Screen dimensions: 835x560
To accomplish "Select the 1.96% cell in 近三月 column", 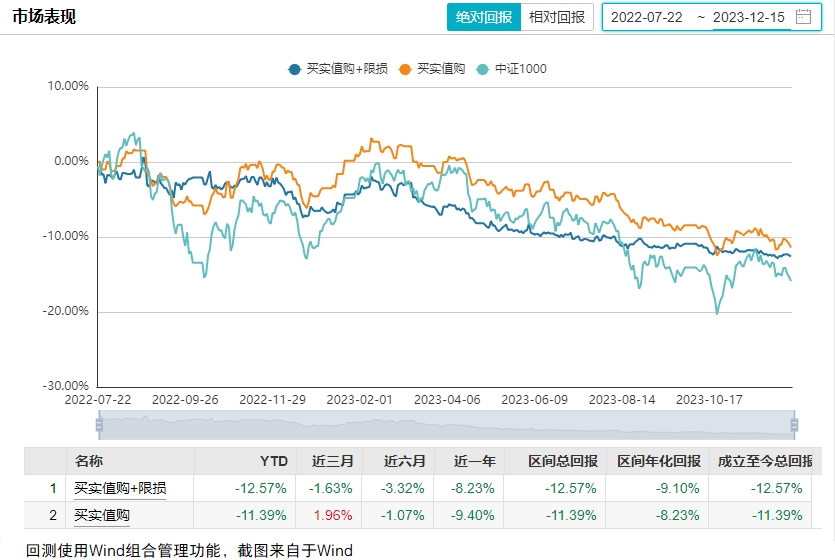I will click(x=335, y=515).
